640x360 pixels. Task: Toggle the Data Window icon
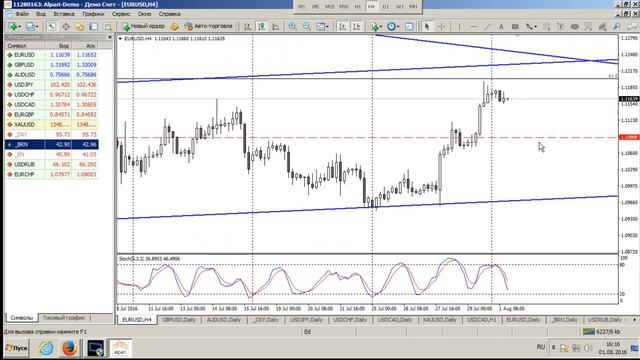pyautogui.click(x=65, y=27)
